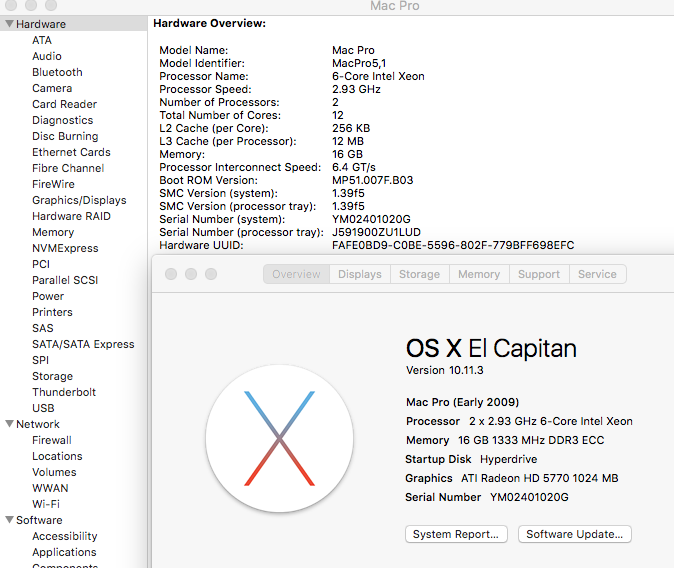The image size is (674, 568).
Task: Open SAS entry in sidebar
Action: click(x=43, y=328)
